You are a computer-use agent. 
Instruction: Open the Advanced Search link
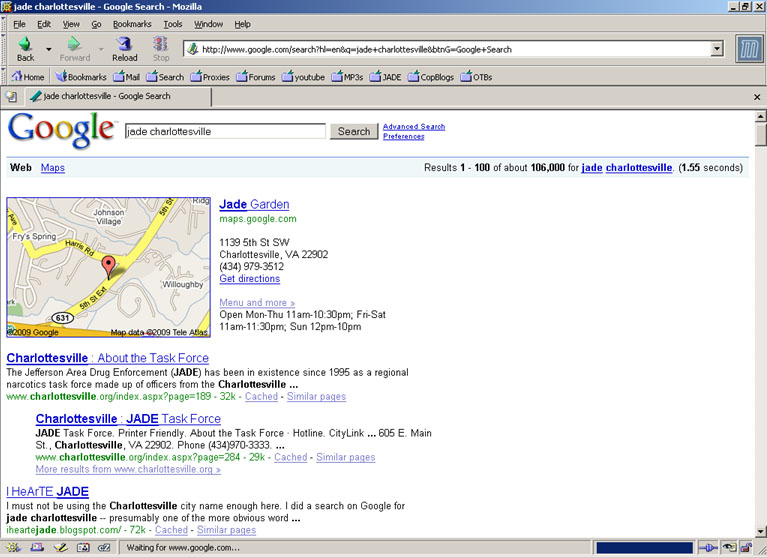click(x=414, y=126)
